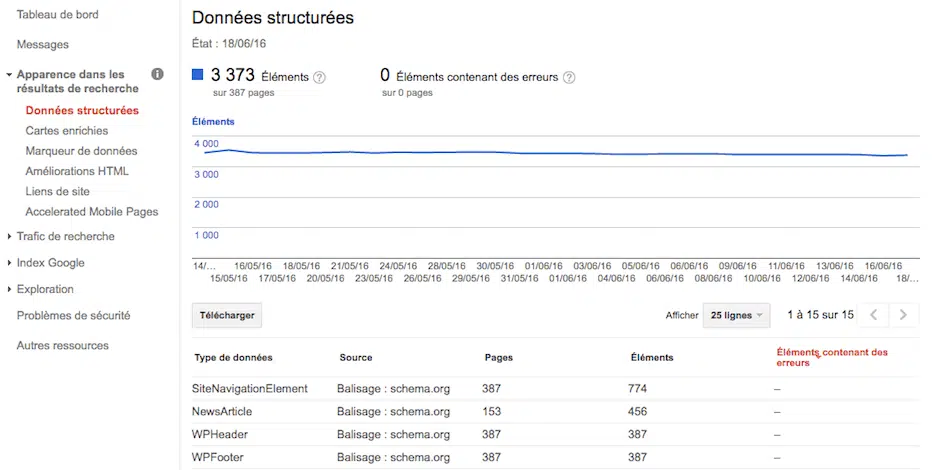Open the SiteNavigationElement data type row
The height and width of the screenshot is (470, 950).
250,388
